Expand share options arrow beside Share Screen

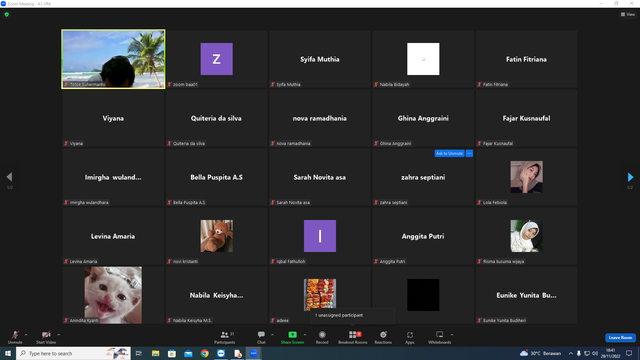305,335
